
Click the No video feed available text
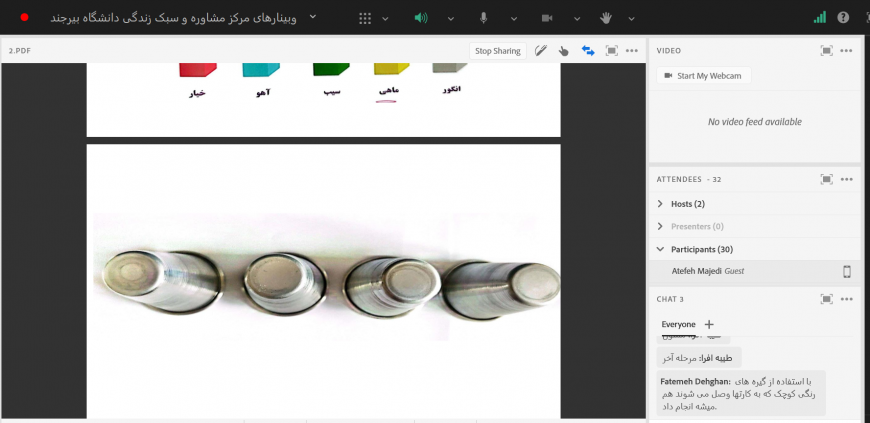pyautogui.click(x=755, y=122)
